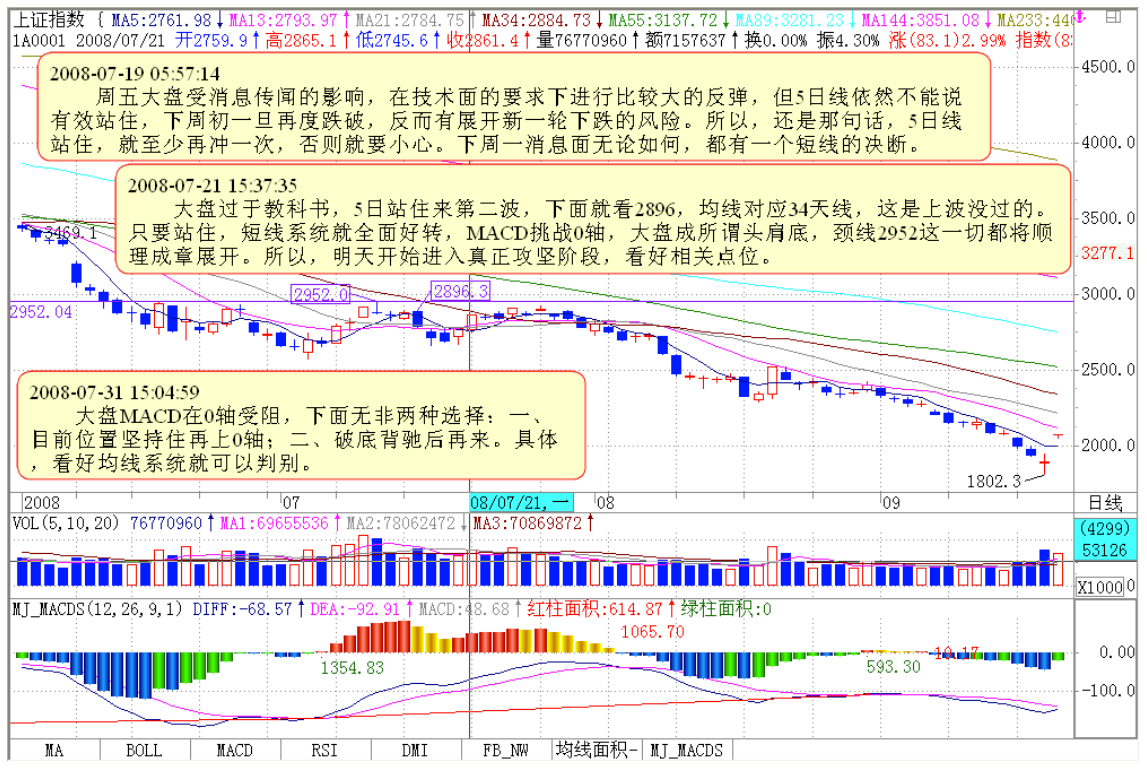1147x770 pixels.
Task: Click the cyan (4299) 53126 volume value box
Action: click(1105, 539)
